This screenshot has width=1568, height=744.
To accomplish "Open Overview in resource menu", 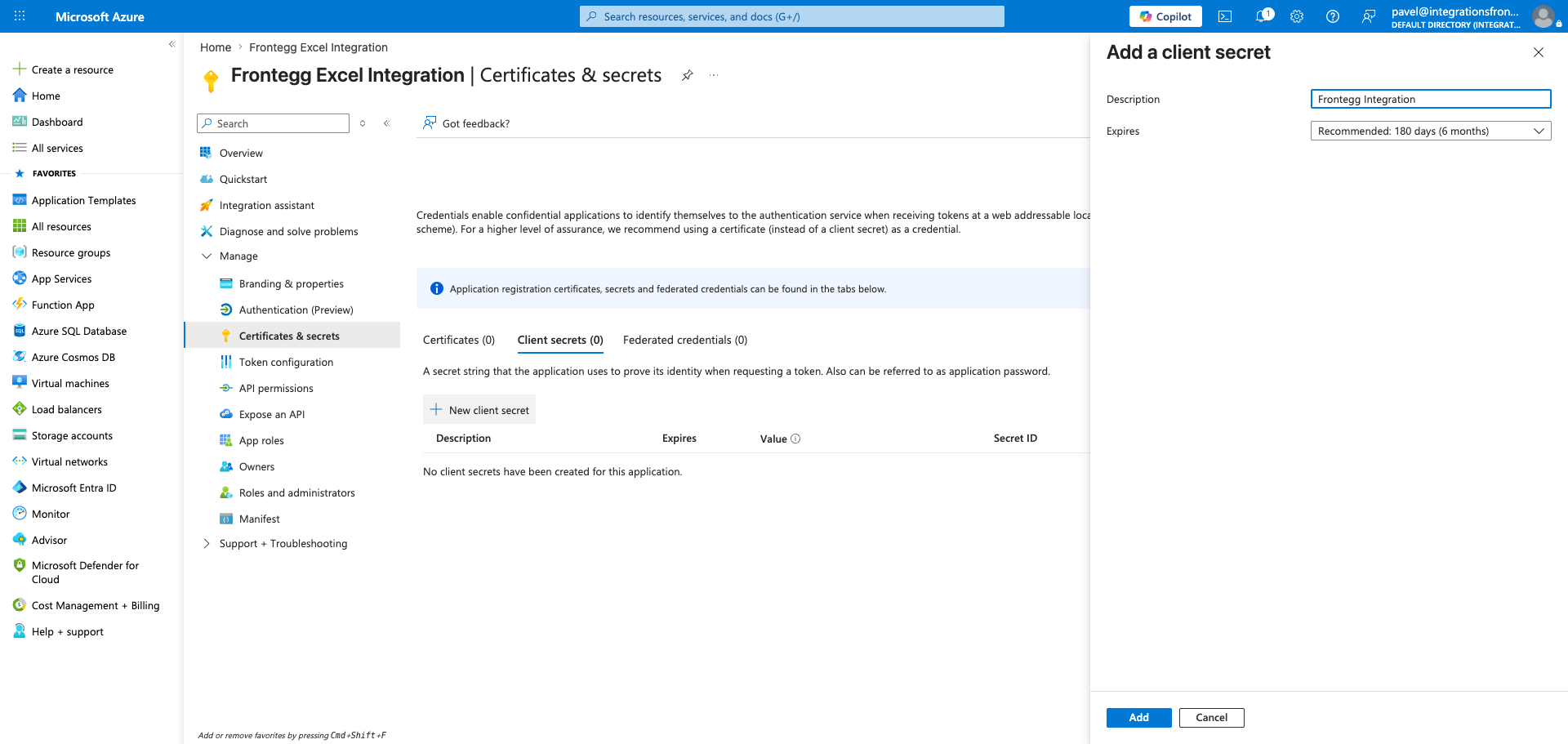I will click(x=241, y=153).
